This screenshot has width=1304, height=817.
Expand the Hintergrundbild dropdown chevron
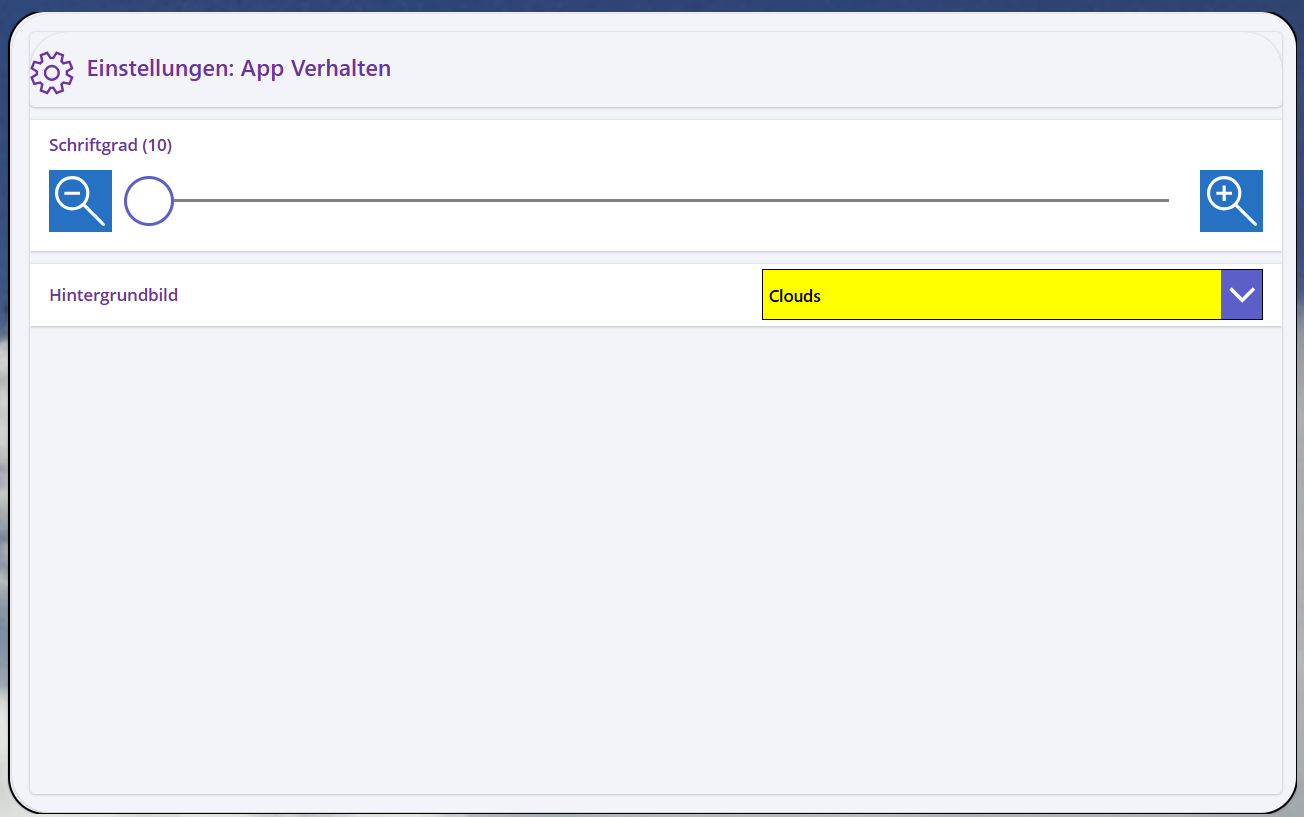(x=1242, y=295)
